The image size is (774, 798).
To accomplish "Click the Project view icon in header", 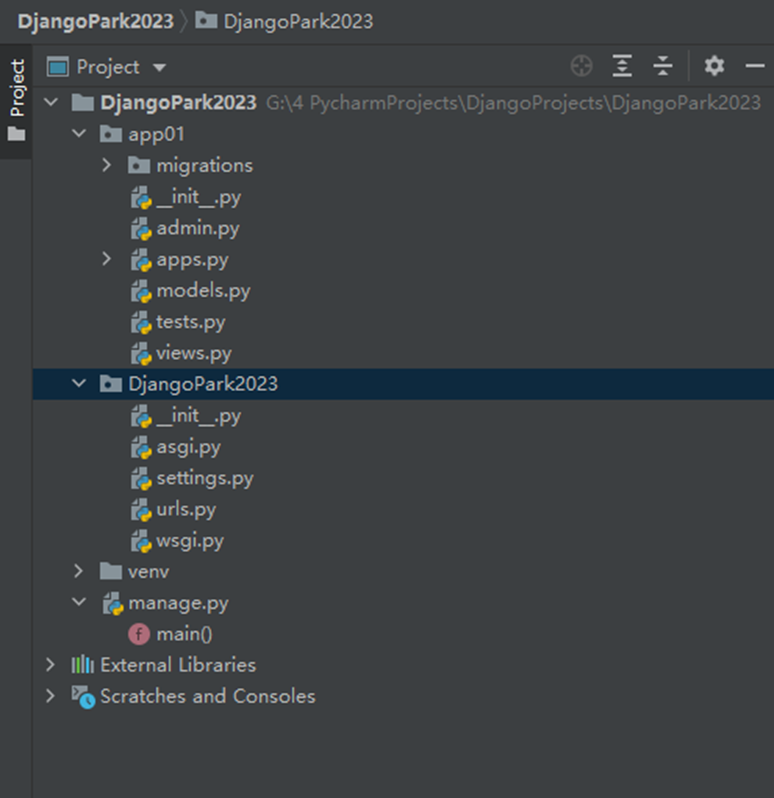I will coord(58,67).
